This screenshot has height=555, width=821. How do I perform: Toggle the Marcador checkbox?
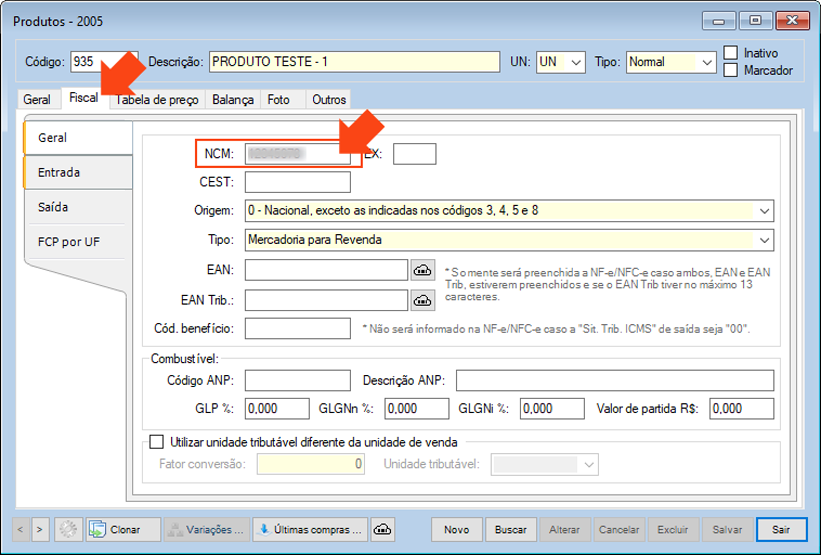731,70
